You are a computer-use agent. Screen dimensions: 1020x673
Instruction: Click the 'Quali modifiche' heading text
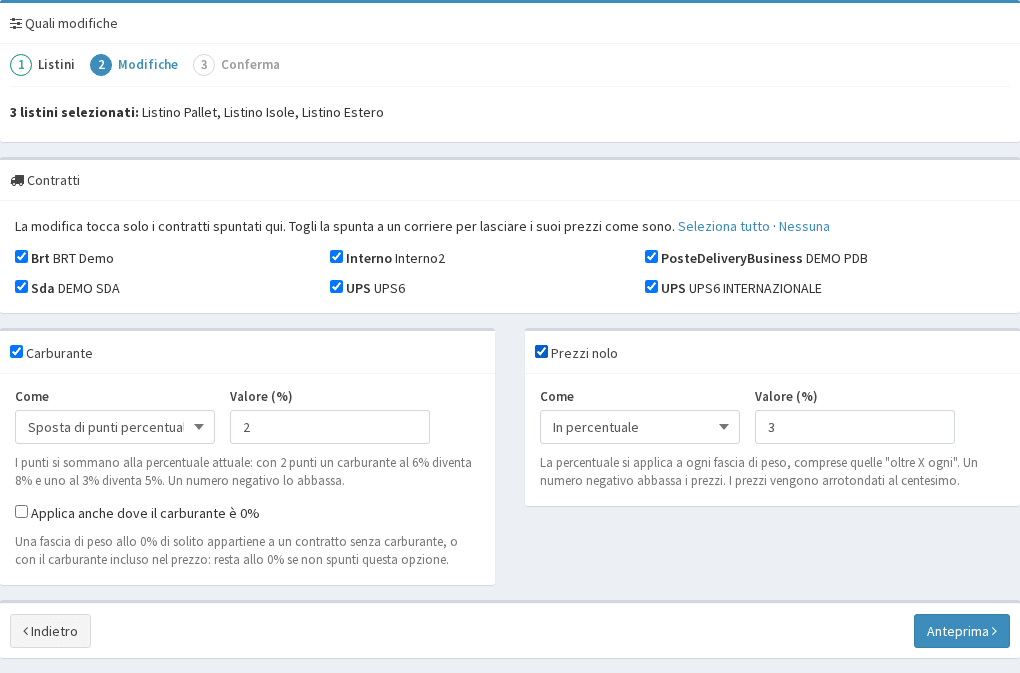click(72, 24)
